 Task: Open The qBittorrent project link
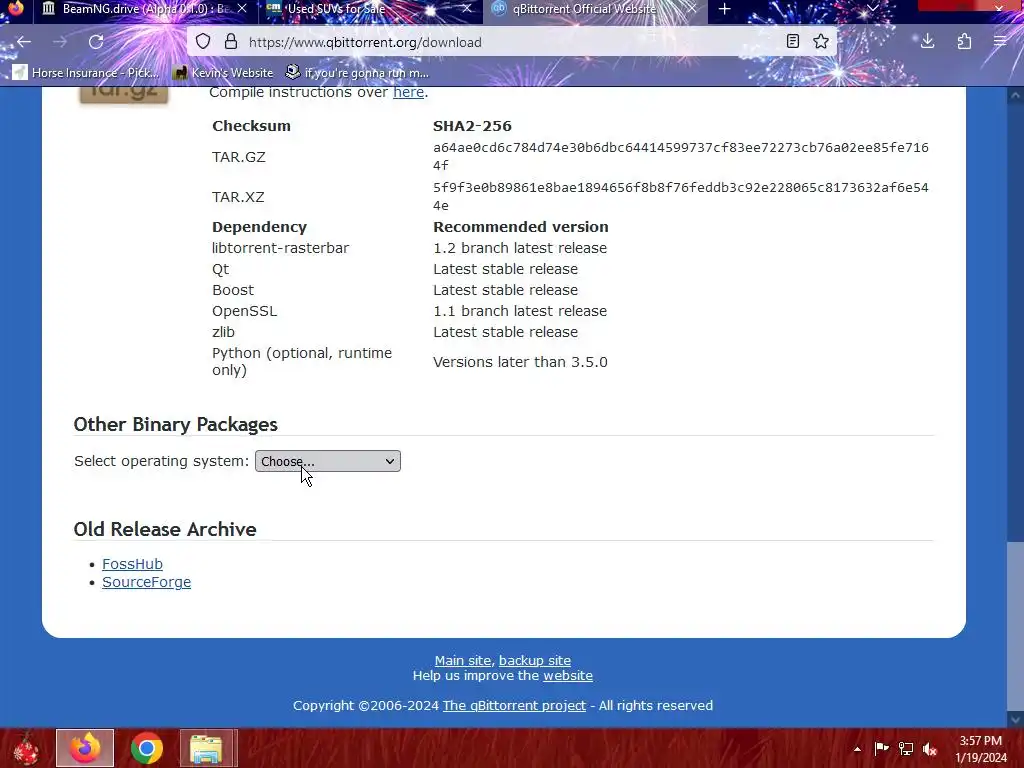coord(514,705)
